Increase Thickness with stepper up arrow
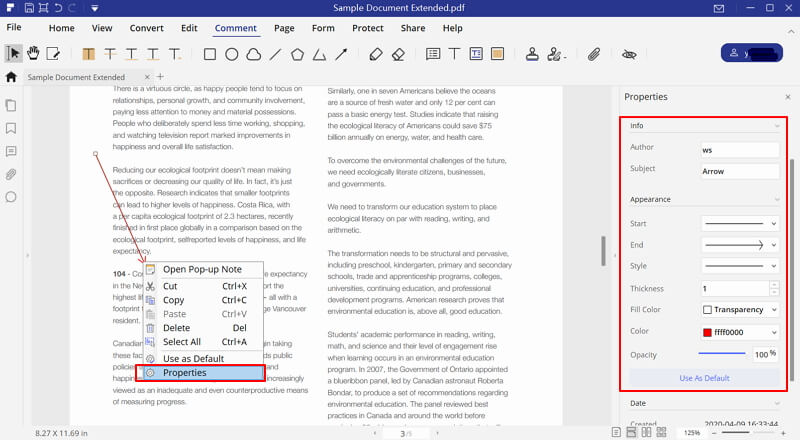Screen dimensions: 800x440 tap(774, 285)
